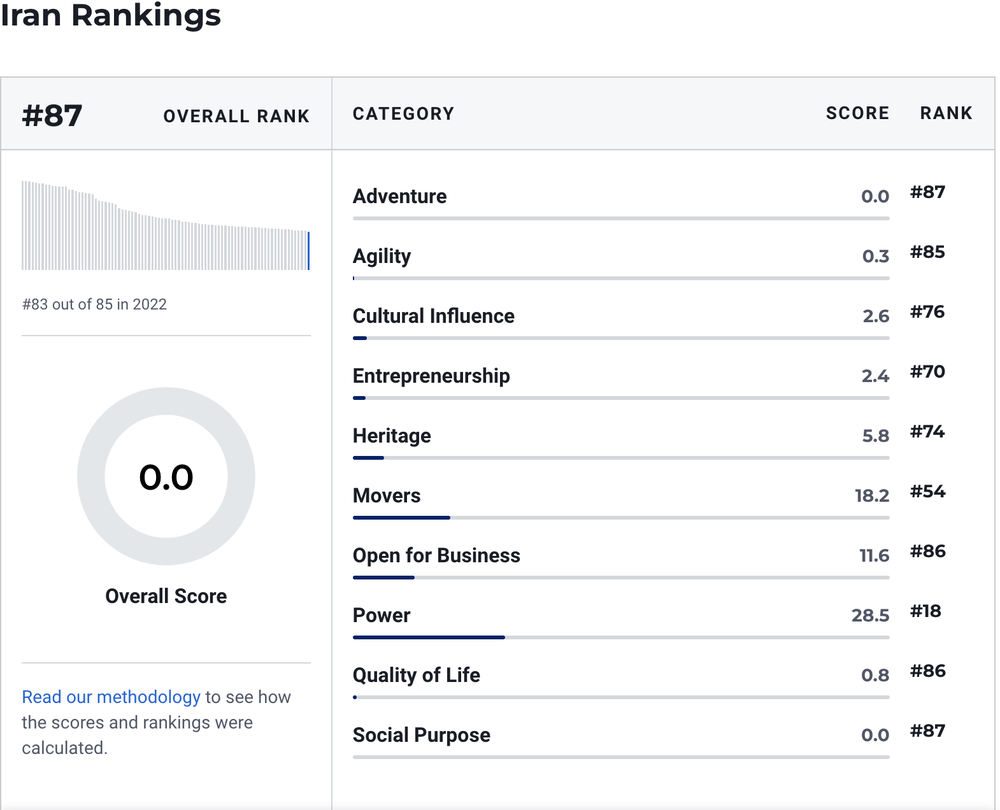Viewport: 1000px width, 810px height.
Task: Open the Entrepreneurship category
Action: coord(431,376)
